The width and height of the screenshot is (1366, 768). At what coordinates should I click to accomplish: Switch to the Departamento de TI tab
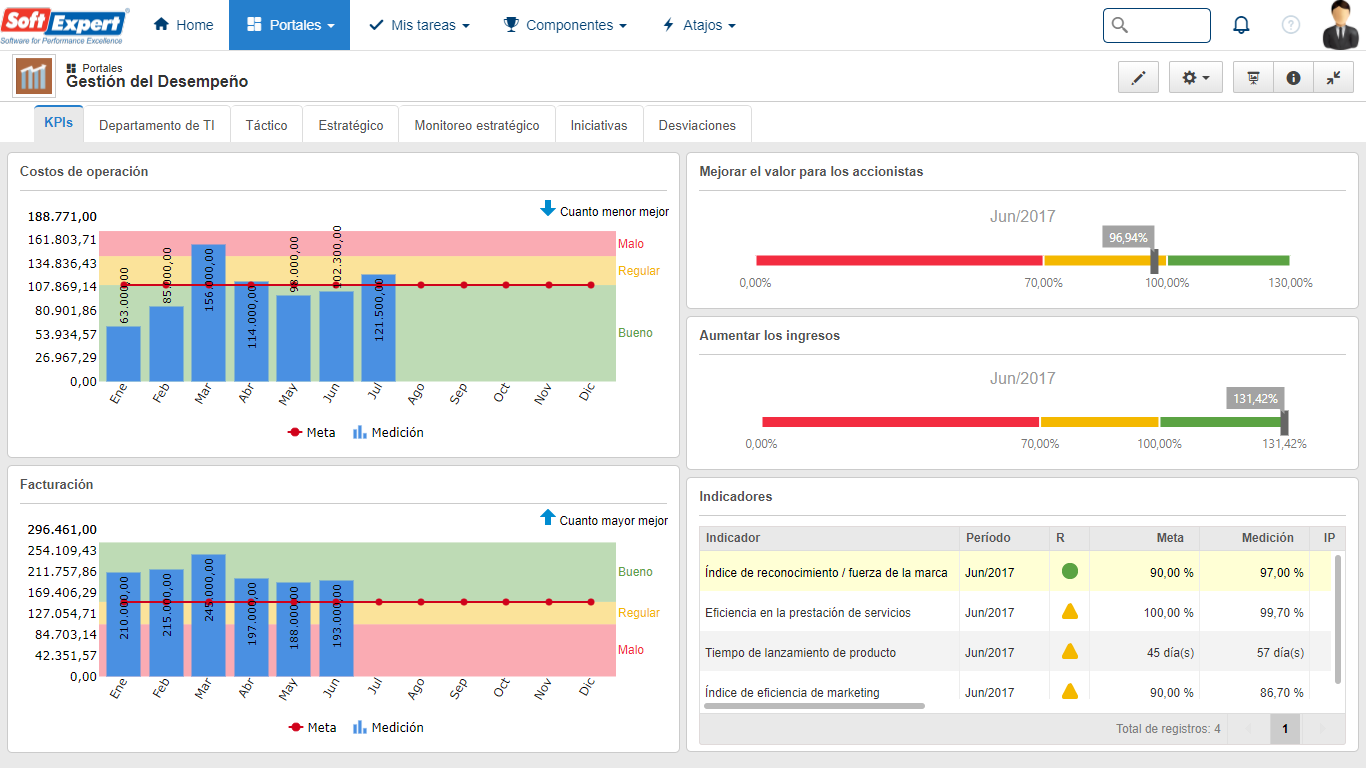click(157, 125)
